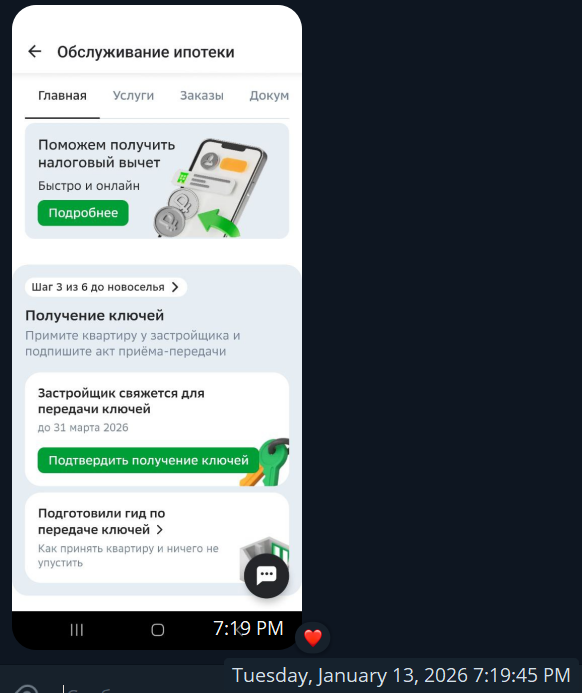Open the partially visible Докум tab
Image resolution: width=582 pixels, height=693 pixels.
[x=269, y=95]
